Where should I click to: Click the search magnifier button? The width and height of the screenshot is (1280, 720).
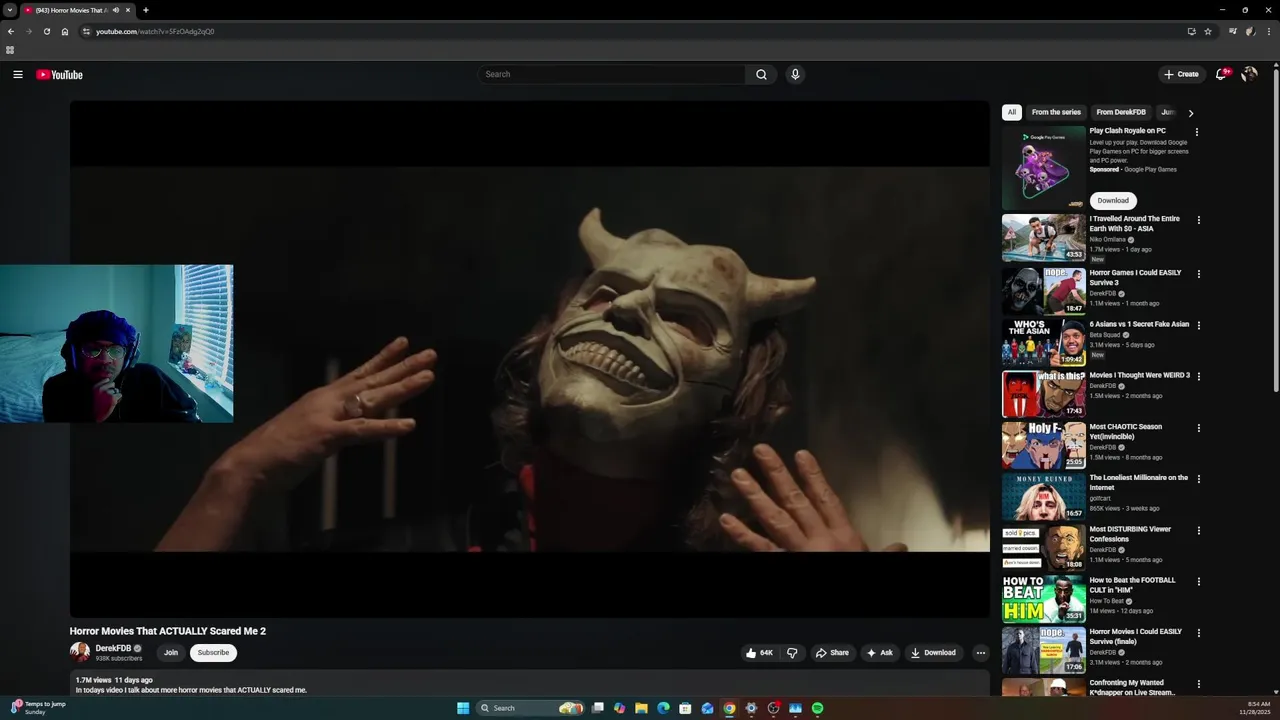761,74
